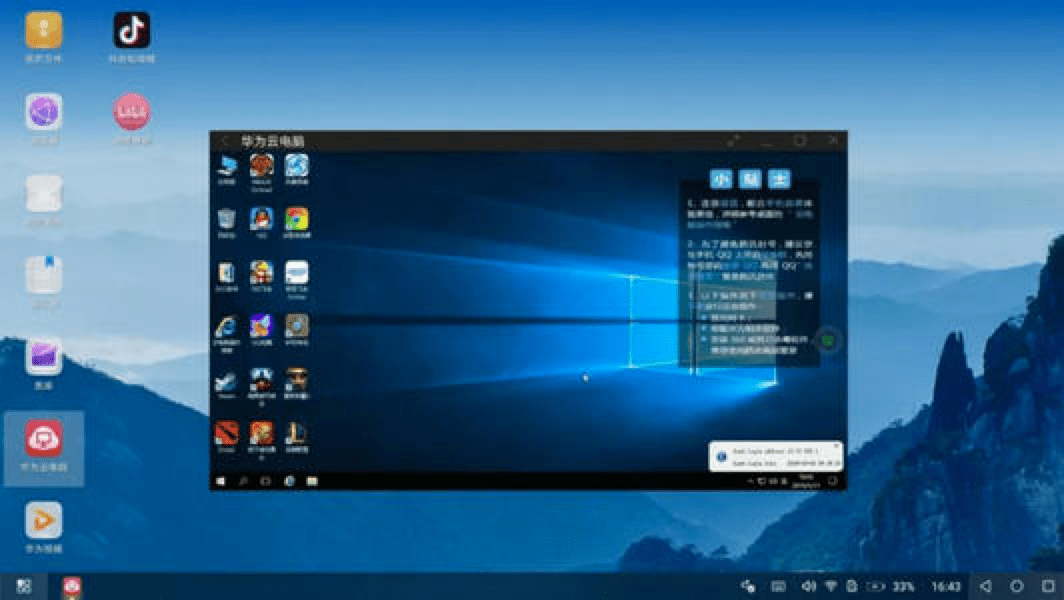1064x600 pixels.
Task: Select the Huawei Cloud PC icon in bottom taskbar
Action: point(72,586)
